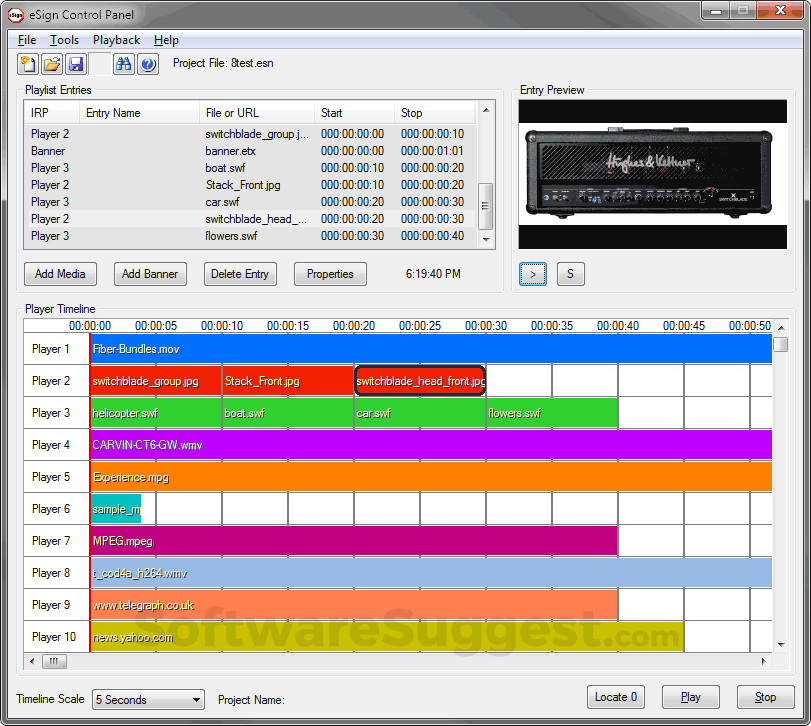Open help via the question mark icon
The width and height of the screenshot is (811, 726).
tap(148, 64)
